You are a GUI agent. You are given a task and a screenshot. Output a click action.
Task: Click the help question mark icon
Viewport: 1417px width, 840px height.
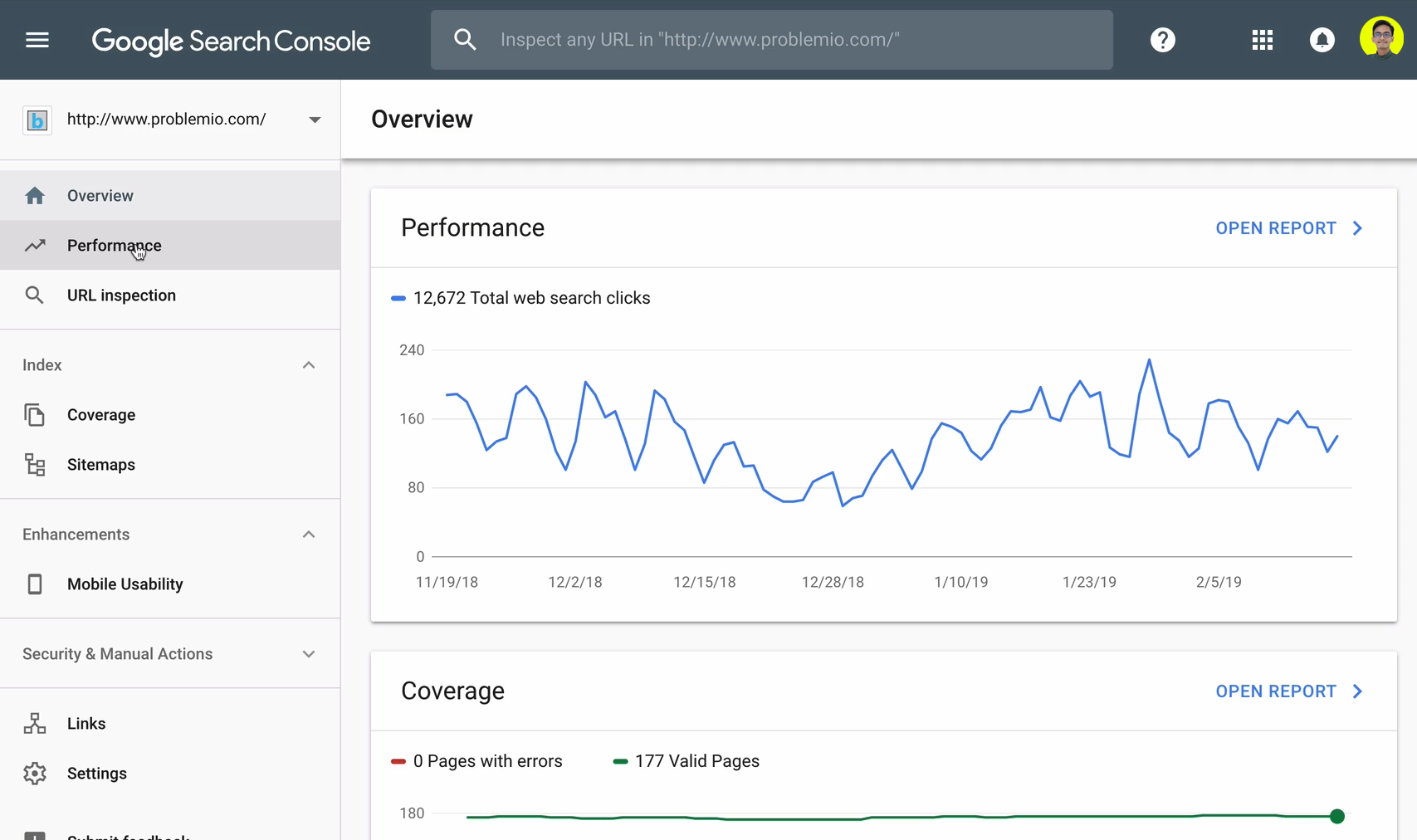click(x=1163, y=40)
